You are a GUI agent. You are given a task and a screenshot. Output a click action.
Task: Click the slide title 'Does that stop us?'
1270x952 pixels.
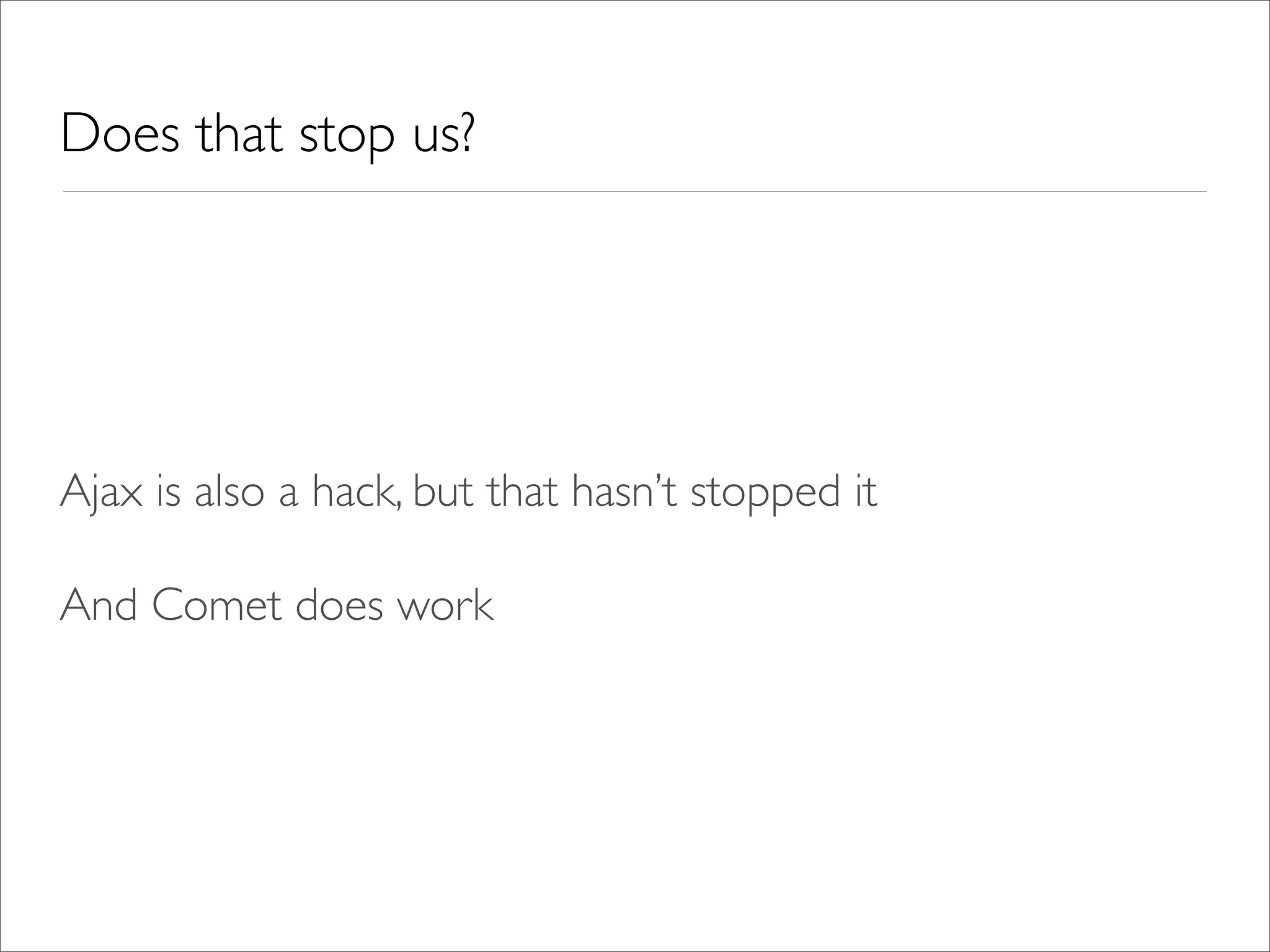click(x=267, y=134)
